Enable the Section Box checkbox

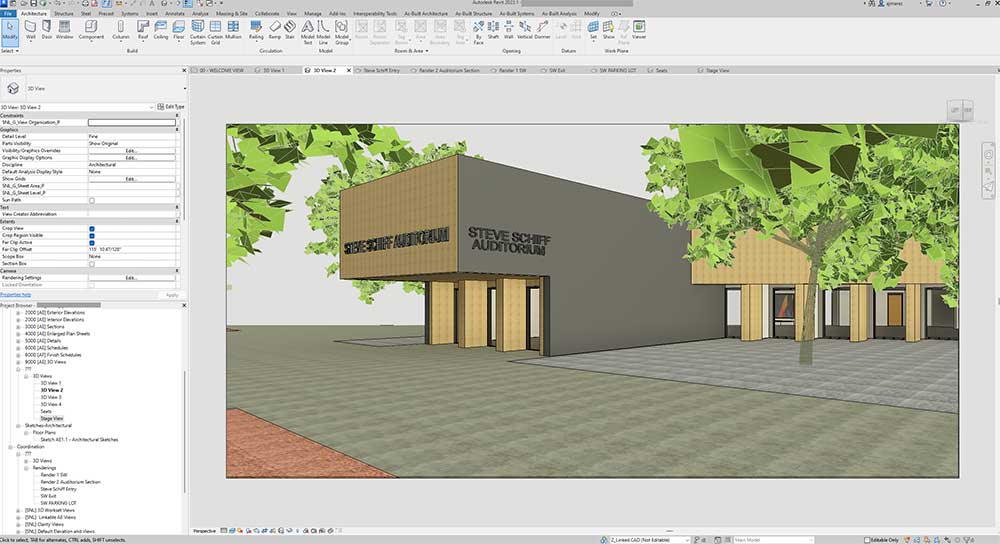tap(92, 263)
